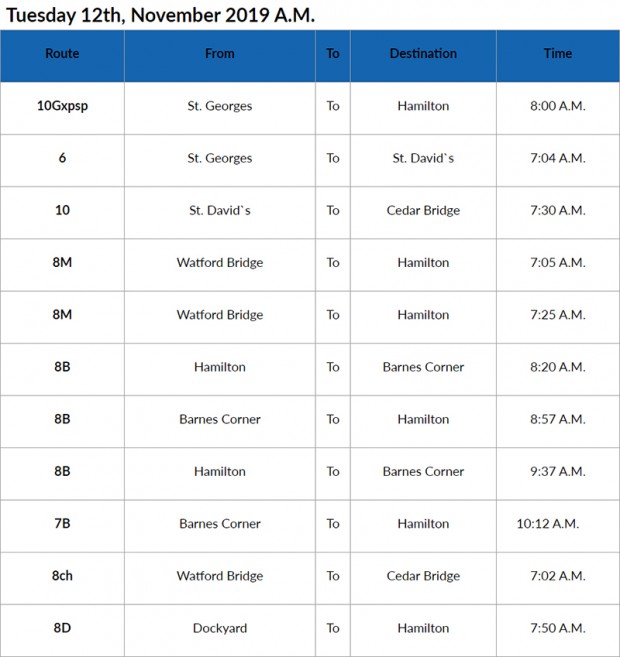This screenshot has width=620, height=657.
Task: Click the 9:37 A.M. time cell
Action: click(558, 472)
